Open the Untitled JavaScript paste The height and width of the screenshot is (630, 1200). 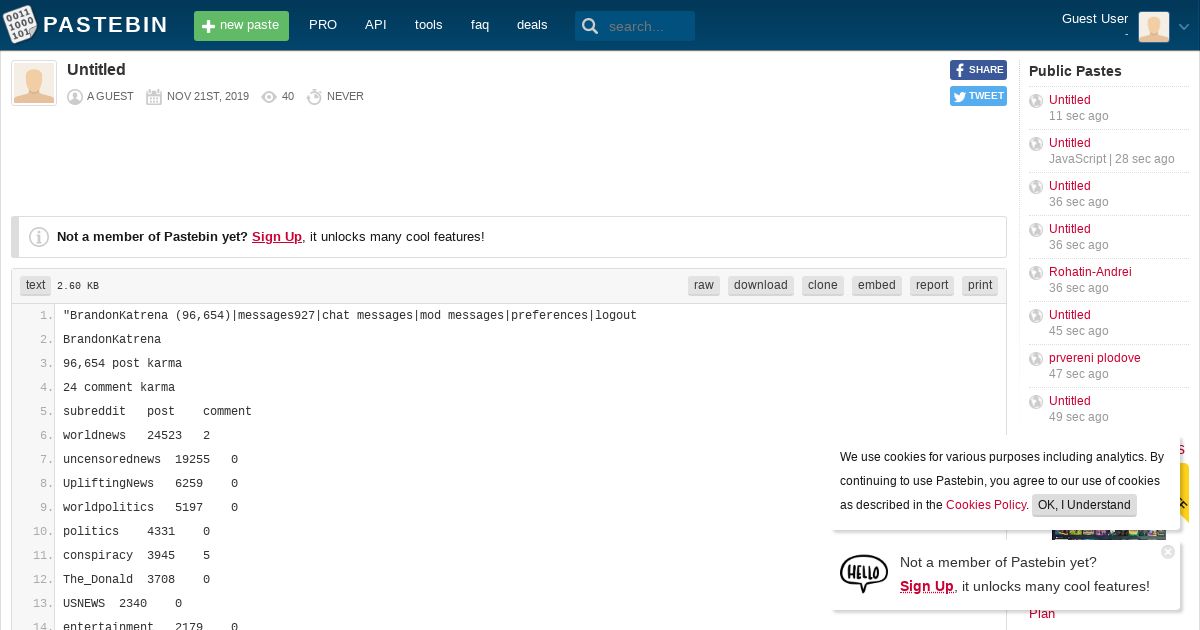pyautogui.click(x=1069, y=143)
